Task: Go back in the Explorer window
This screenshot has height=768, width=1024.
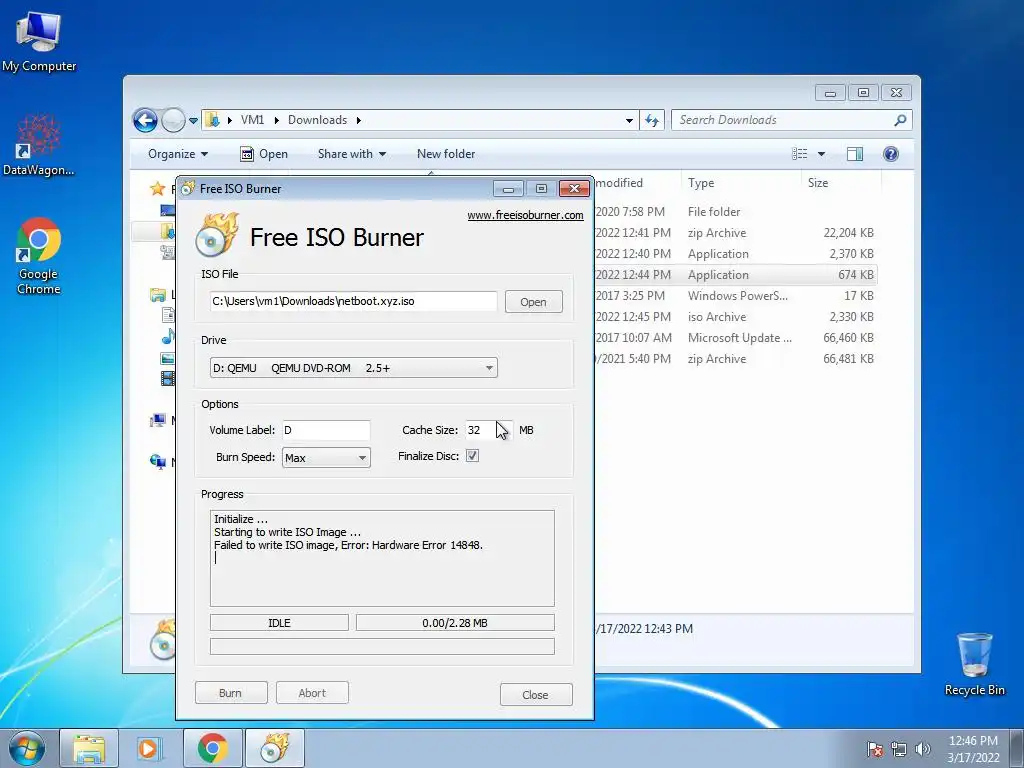Action: pos(145,120)
